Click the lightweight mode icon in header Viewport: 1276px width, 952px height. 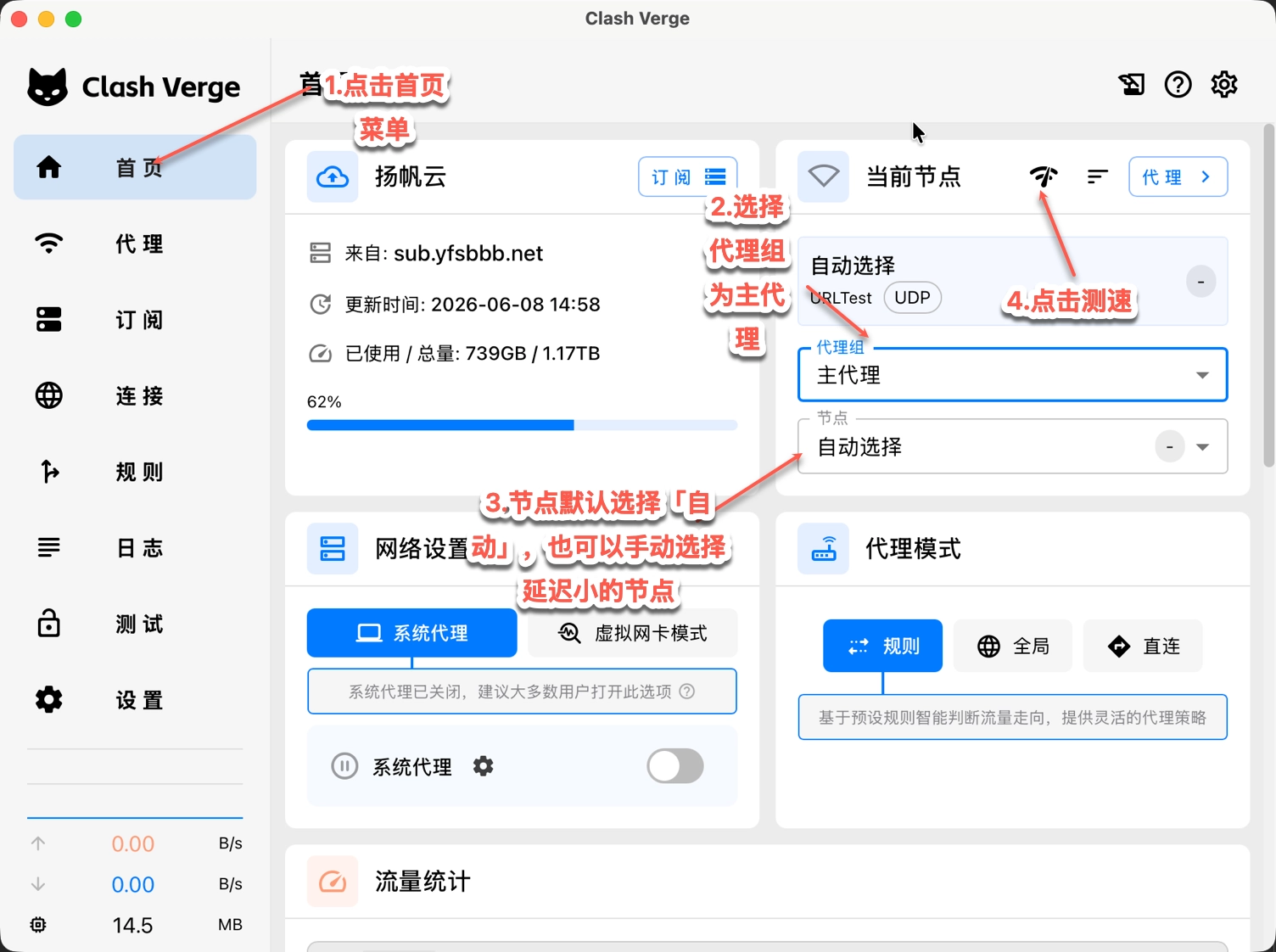[1132, 84]
